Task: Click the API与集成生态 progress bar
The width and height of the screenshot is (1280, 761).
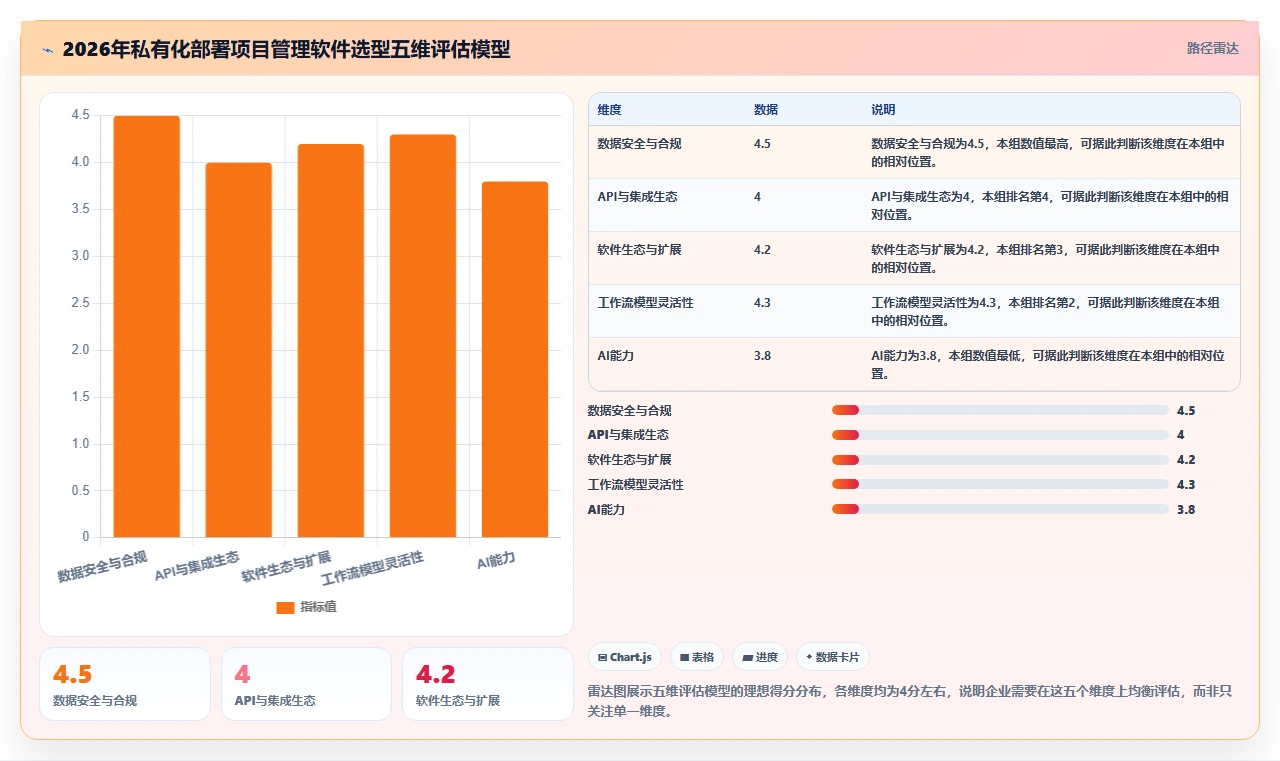Action: point(1000,435)
